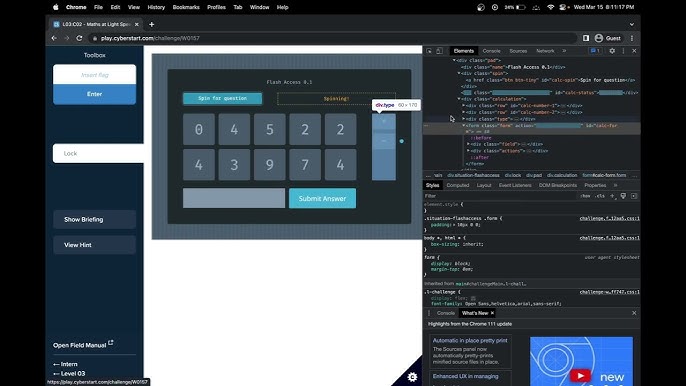Open the View Hint button
This screenshot has height=386, width=686.
click(x=94, y=245)
